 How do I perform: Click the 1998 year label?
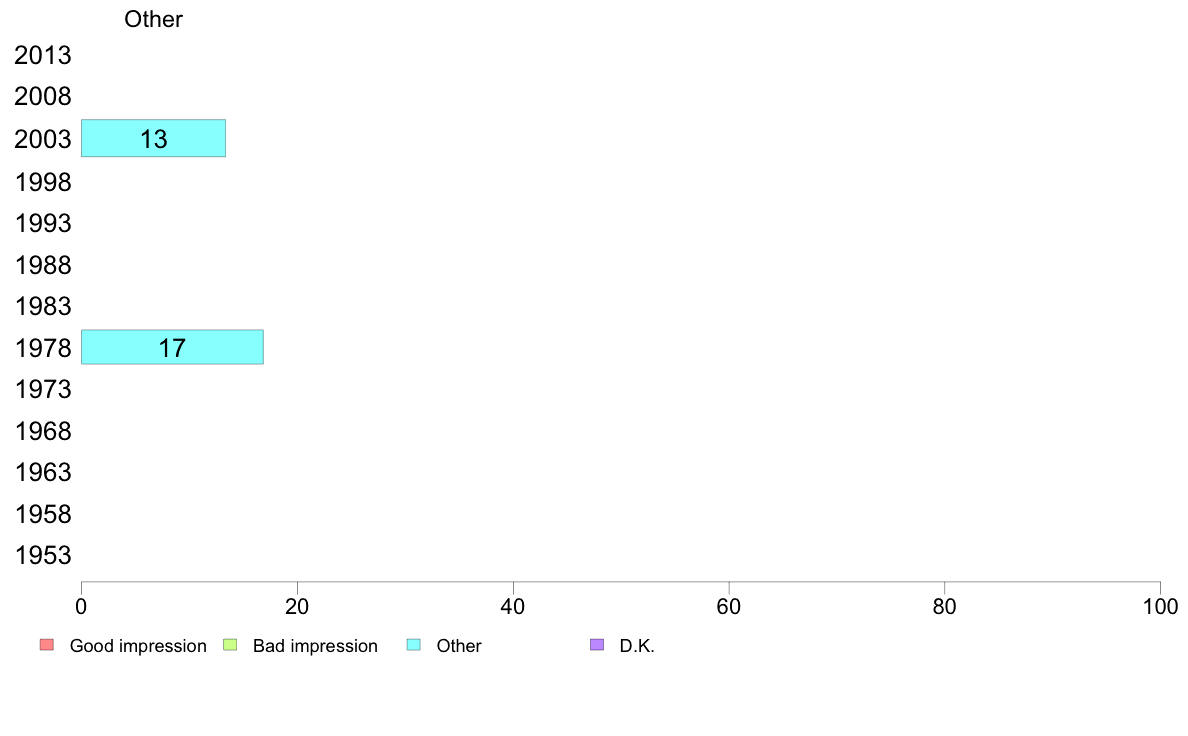pyautogui.click(x=43, y=182)
